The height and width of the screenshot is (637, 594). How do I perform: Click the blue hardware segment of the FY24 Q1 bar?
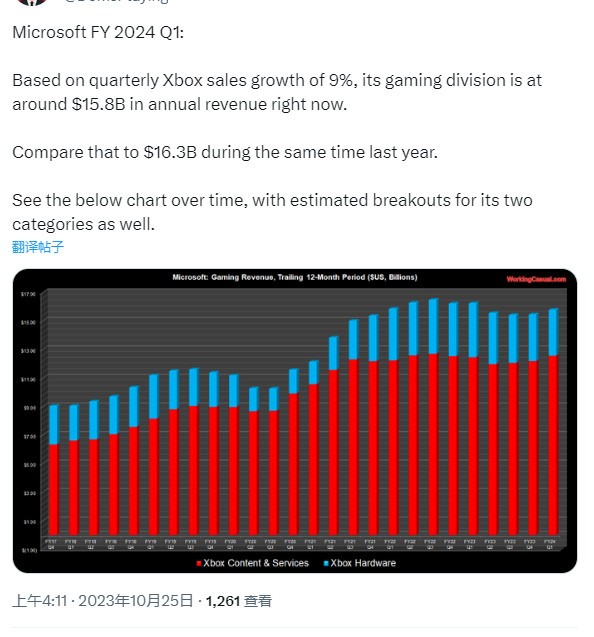pyautogui.click(x=553, y=332)
